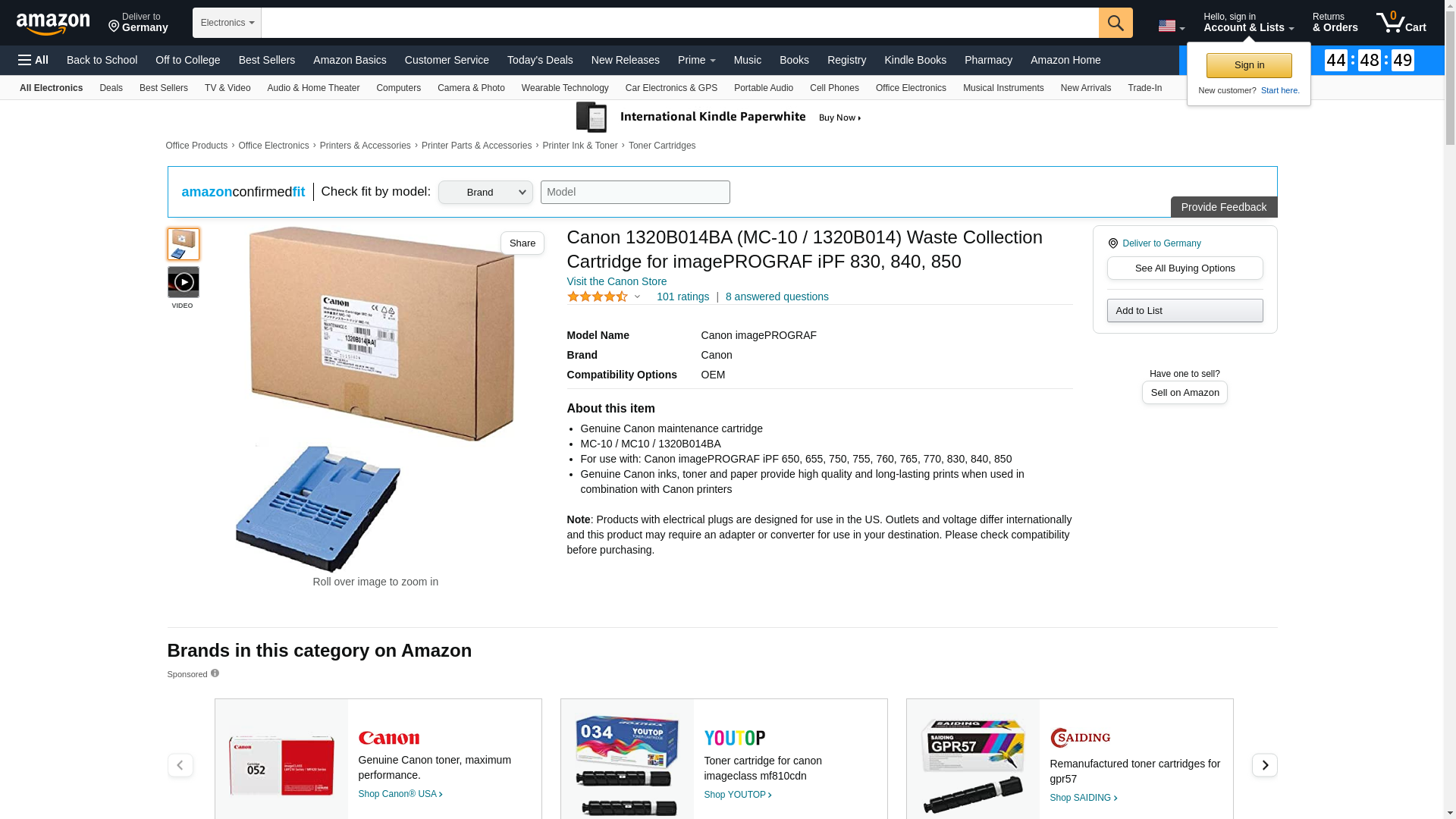This screenshot has width=1456, height=819.
Task: Select the Office Electronics category tab
Action: click(x=911, y=88)
